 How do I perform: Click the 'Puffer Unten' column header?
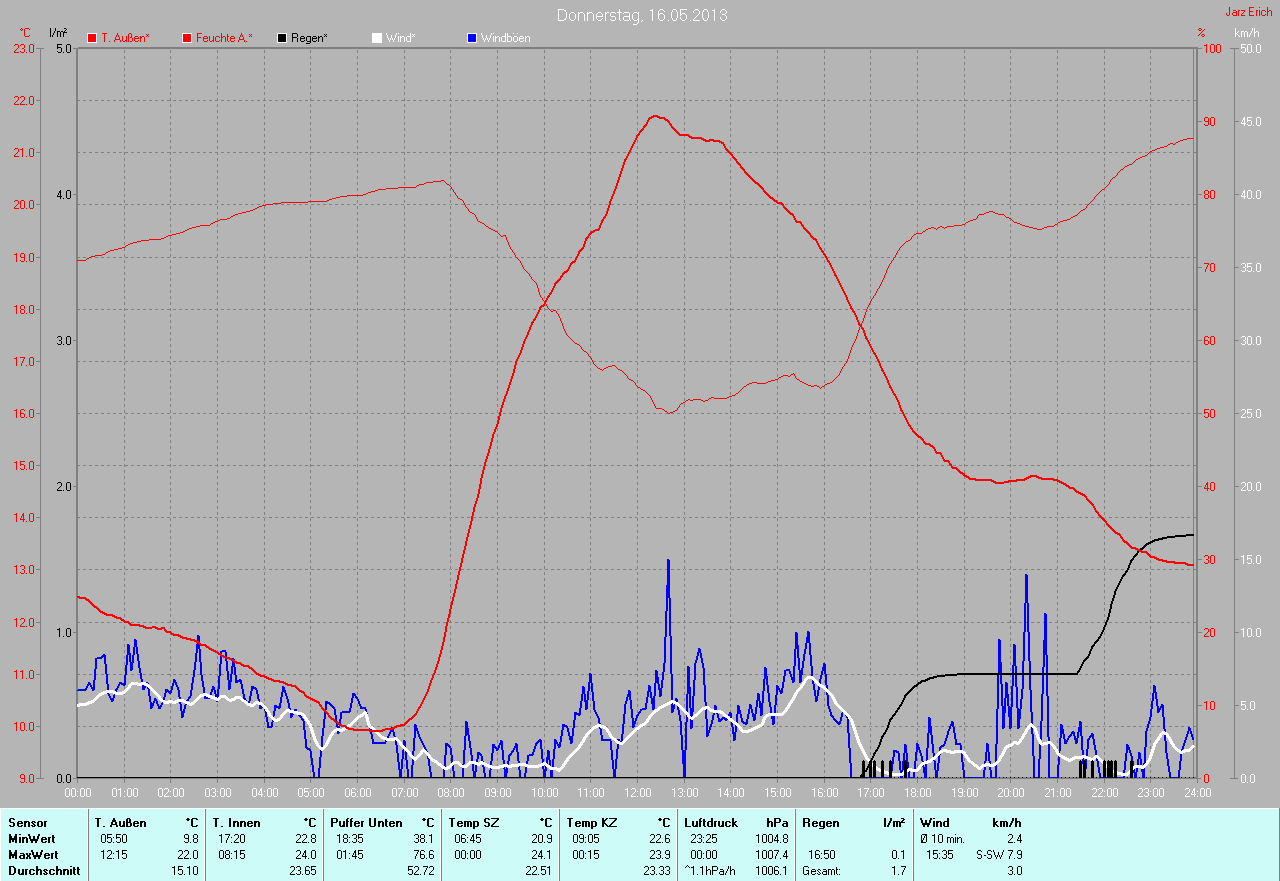[367, 823]
